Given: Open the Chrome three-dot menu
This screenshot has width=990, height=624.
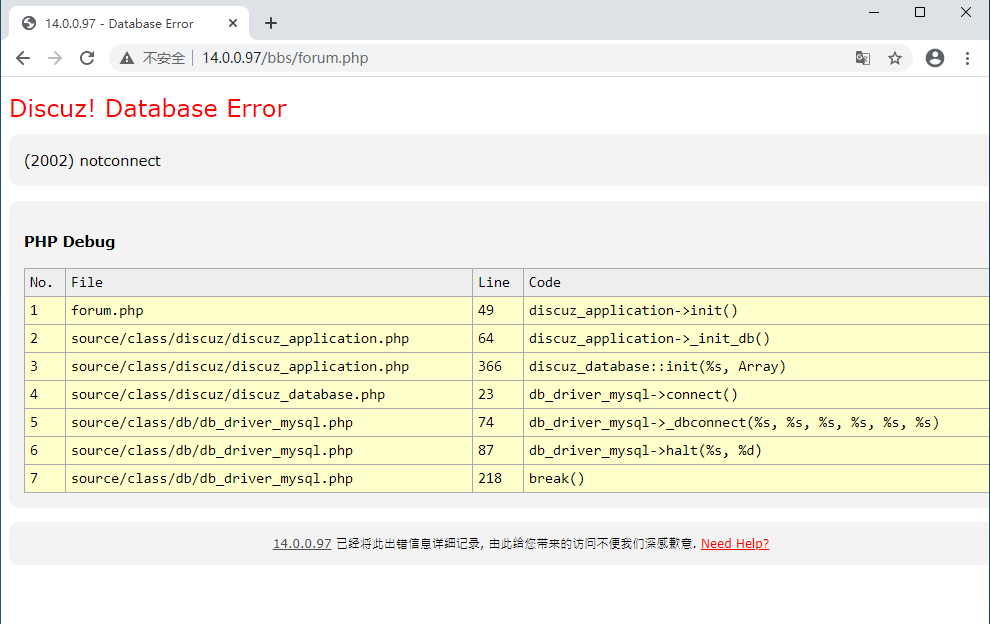Looking at the screenshot, I should [x=967, y=58].
